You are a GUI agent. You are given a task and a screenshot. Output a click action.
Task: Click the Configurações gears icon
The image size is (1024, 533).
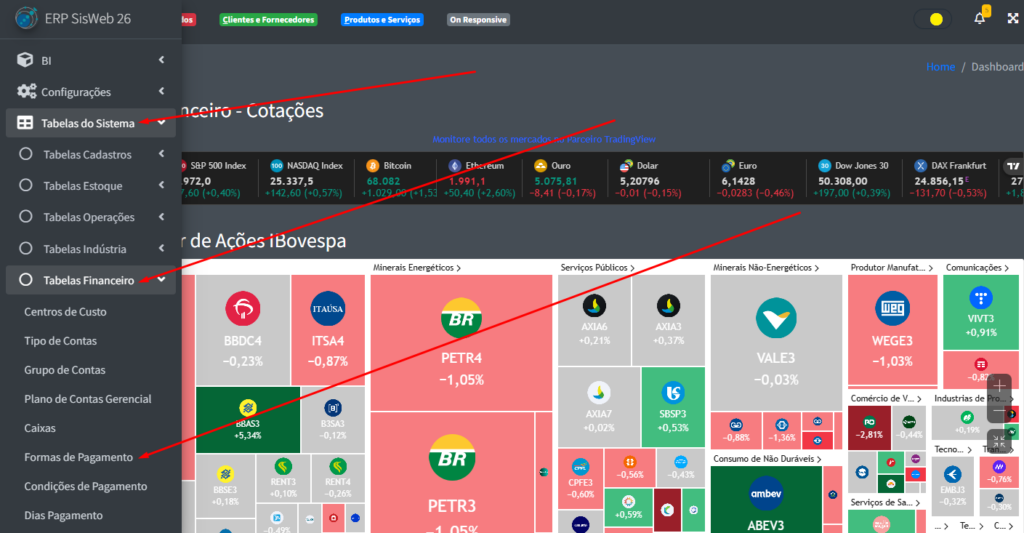point(26,92)
